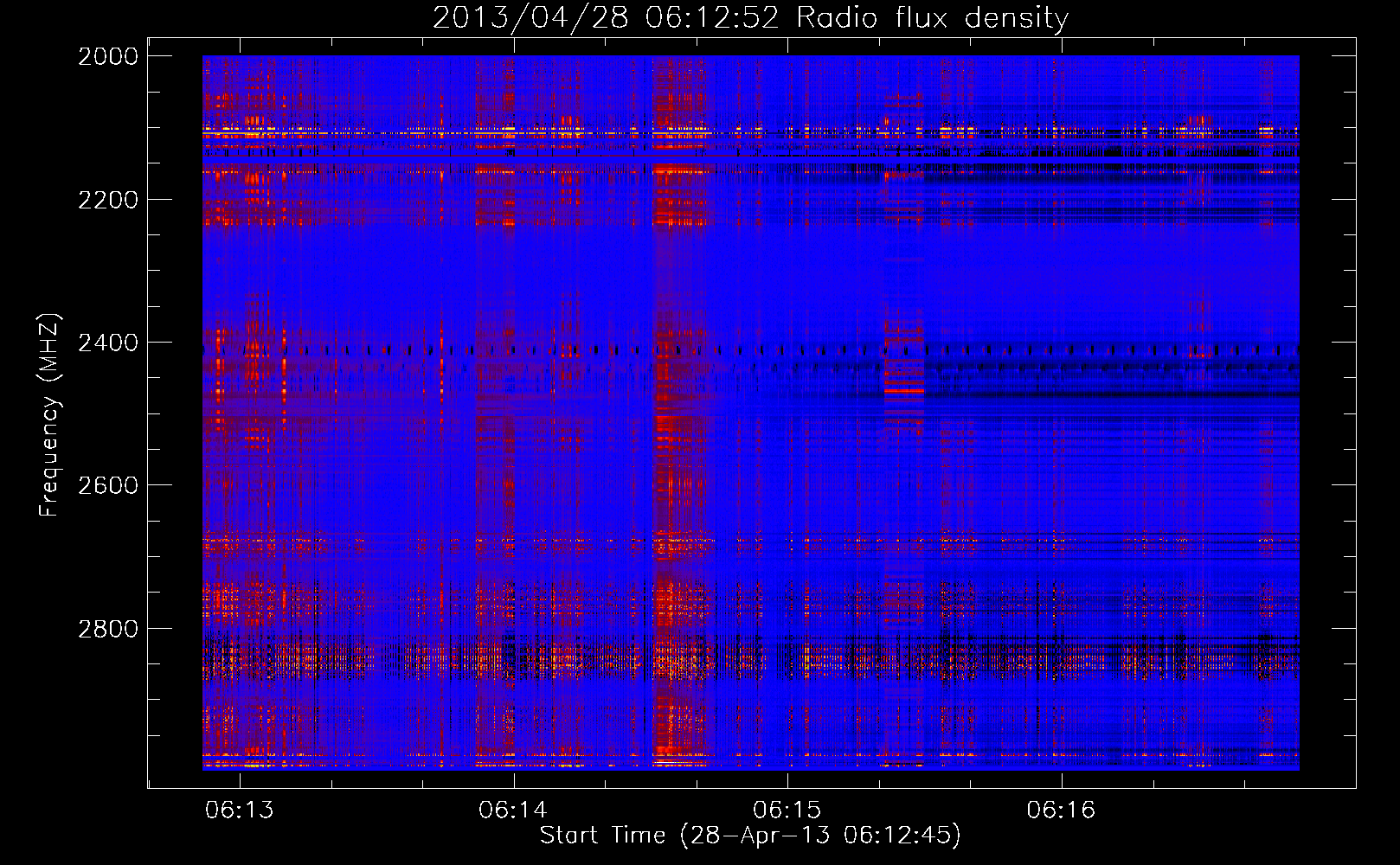Click the "Frequency (MHZ)" axis title

50,415
